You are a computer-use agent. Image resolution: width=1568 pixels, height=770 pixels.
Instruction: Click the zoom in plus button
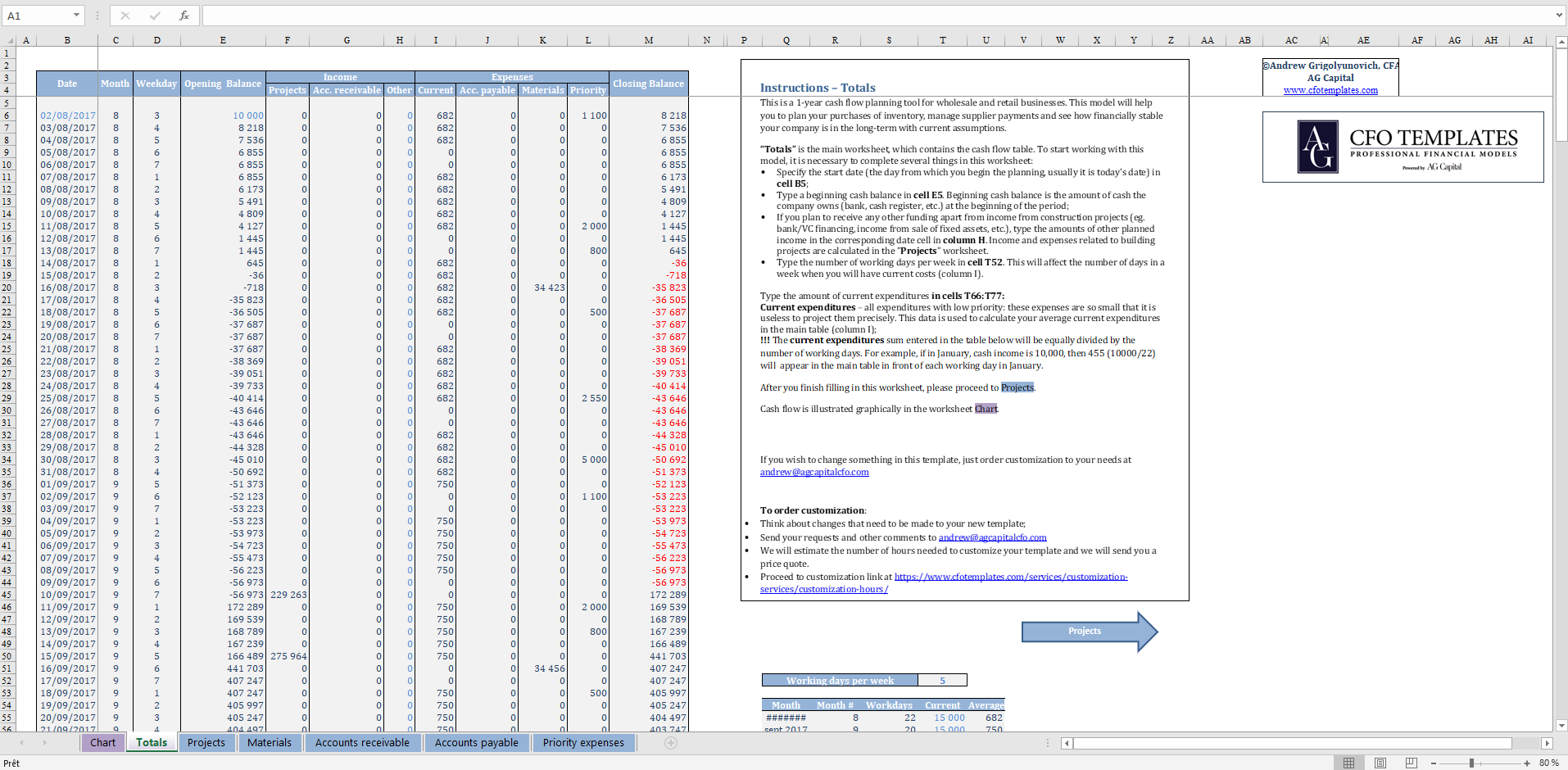coord(1527,763)
